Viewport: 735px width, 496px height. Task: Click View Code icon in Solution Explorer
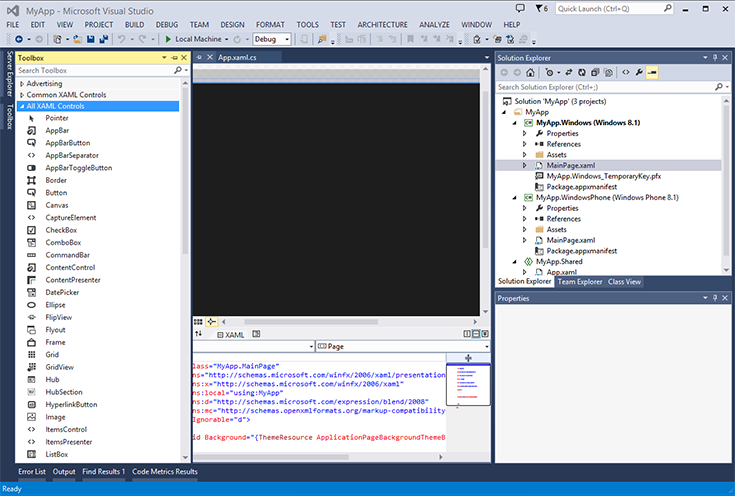coord(625,72)
